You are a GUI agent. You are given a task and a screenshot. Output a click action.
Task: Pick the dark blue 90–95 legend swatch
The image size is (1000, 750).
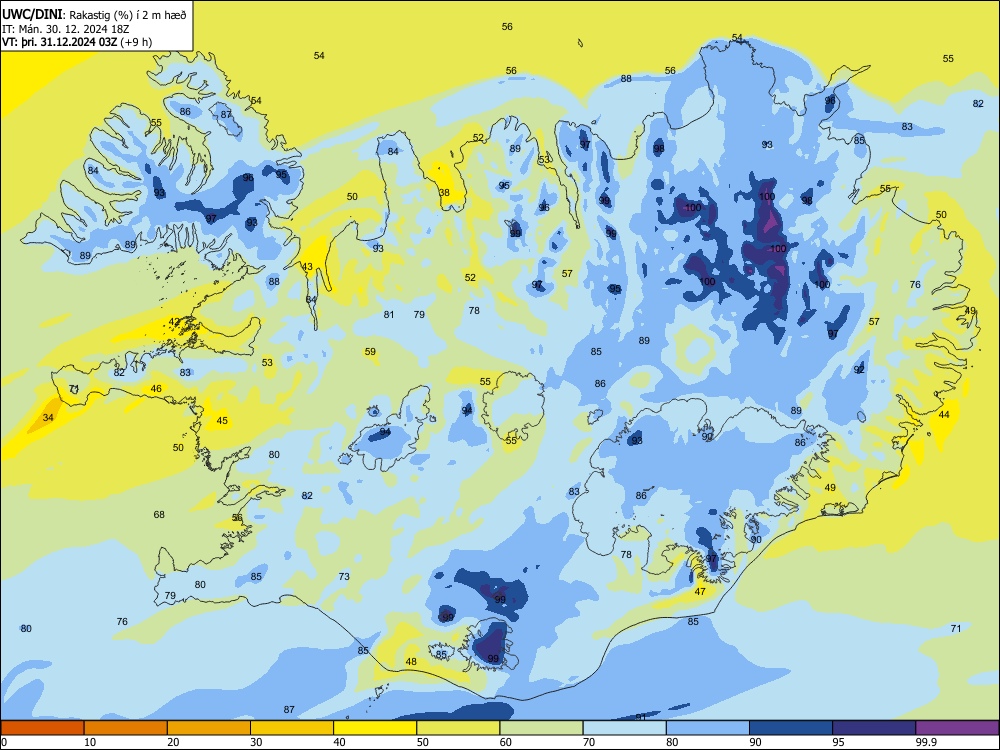(x=791, y=728)
